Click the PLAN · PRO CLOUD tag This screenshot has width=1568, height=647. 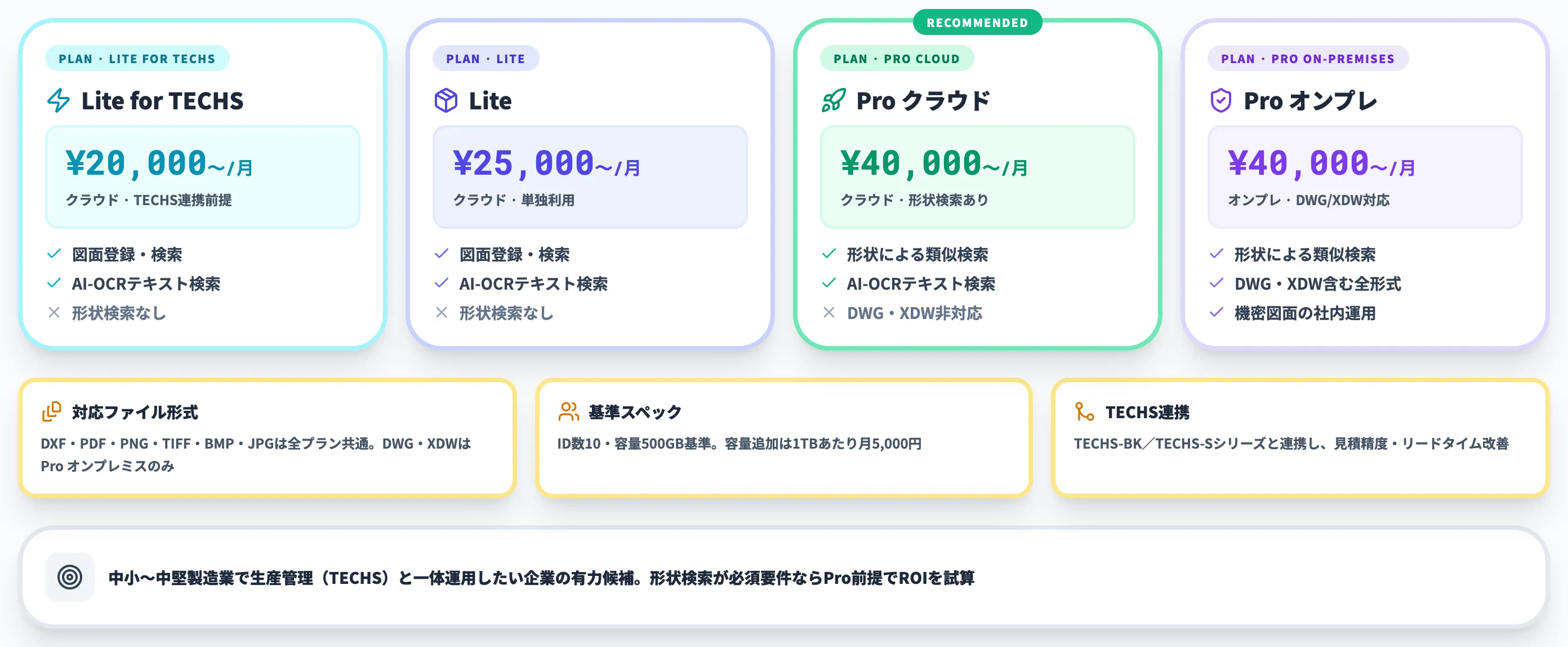point(897,59)
